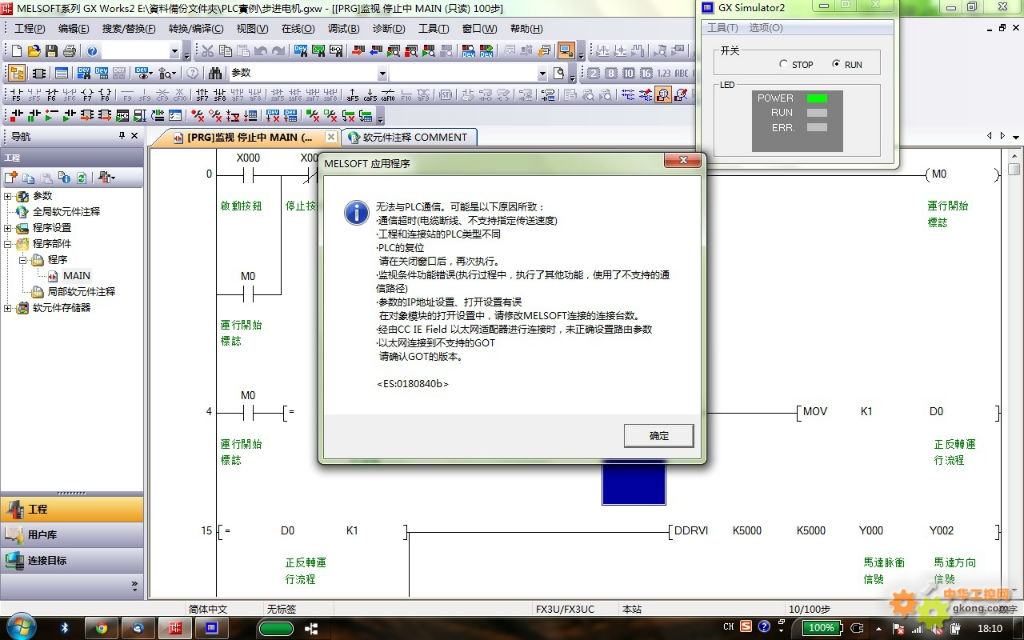Save the project with the floppy icon
The image size is (1024, 640).
click(51, 51)
